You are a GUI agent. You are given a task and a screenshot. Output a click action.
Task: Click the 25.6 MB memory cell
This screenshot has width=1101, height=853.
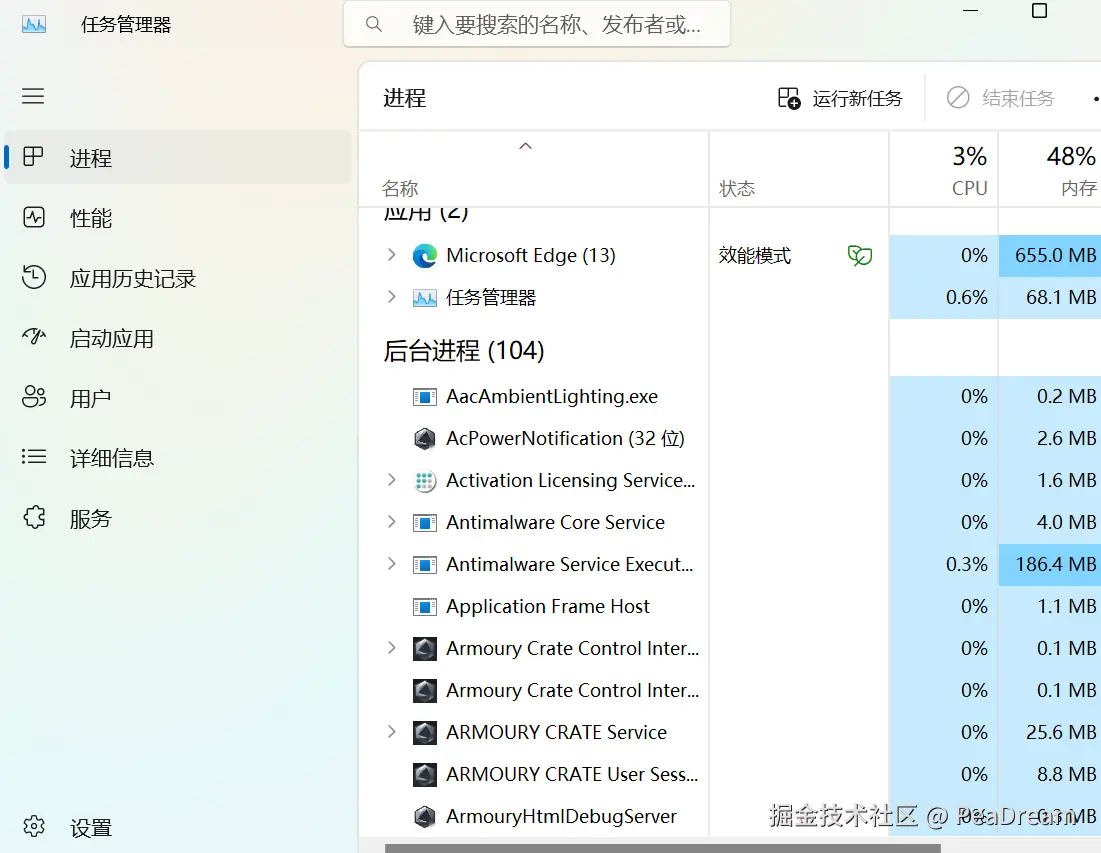pos(1050,732)
